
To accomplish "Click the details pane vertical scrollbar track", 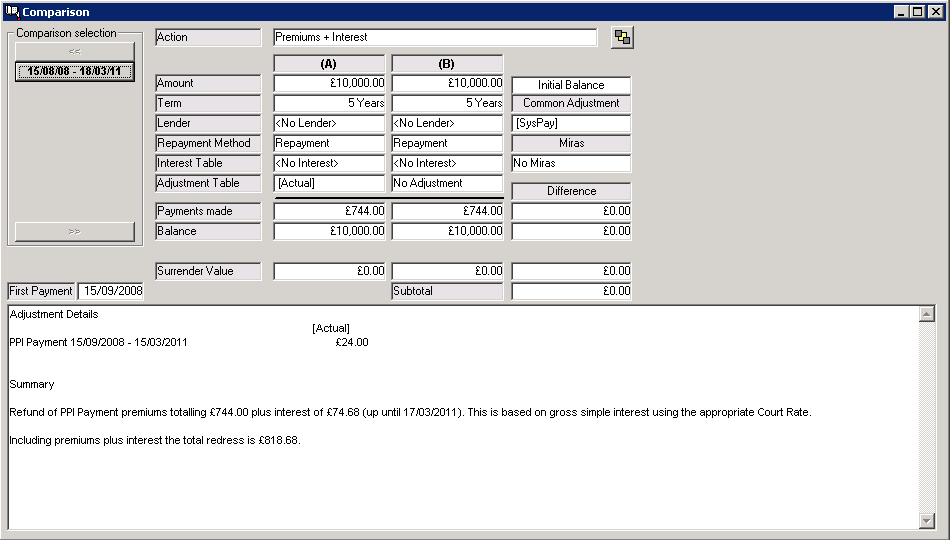I will [926, 417].
